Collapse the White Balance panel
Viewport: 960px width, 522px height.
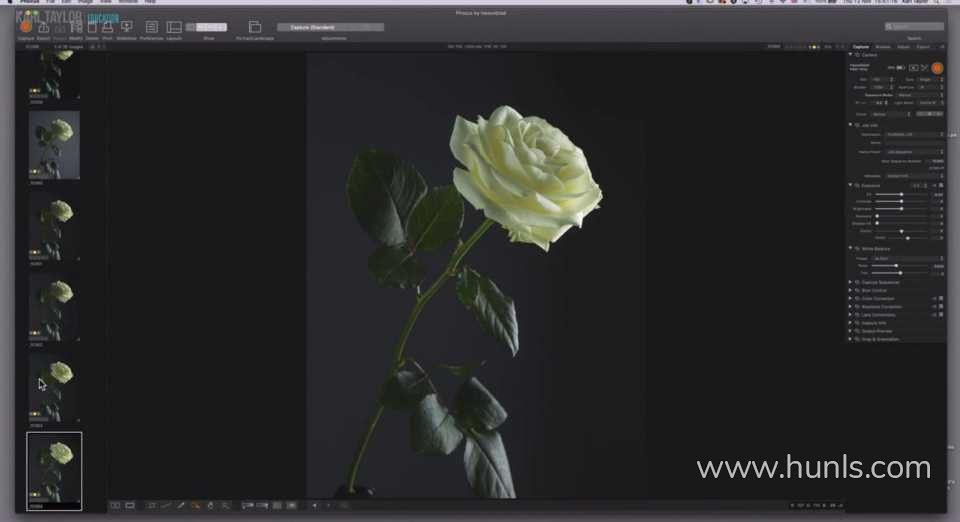[x=850, y=248]
